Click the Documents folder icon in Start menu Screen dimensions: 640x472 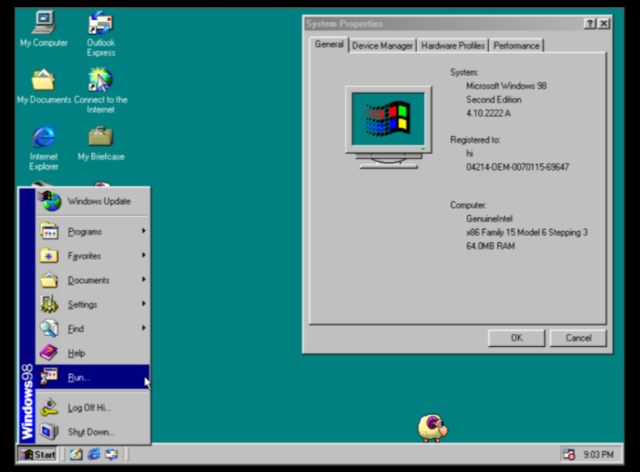49,280
